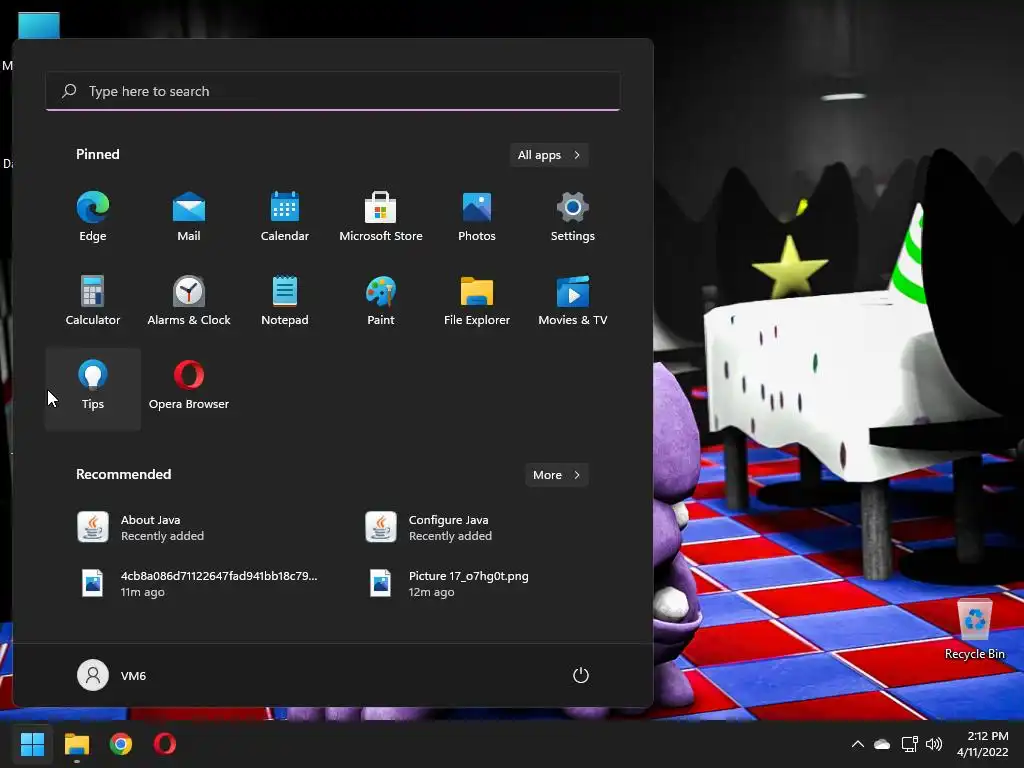This screenshot has height=768, width=1024.
Task: Open About Java recommended item
Action: [189, 528]
